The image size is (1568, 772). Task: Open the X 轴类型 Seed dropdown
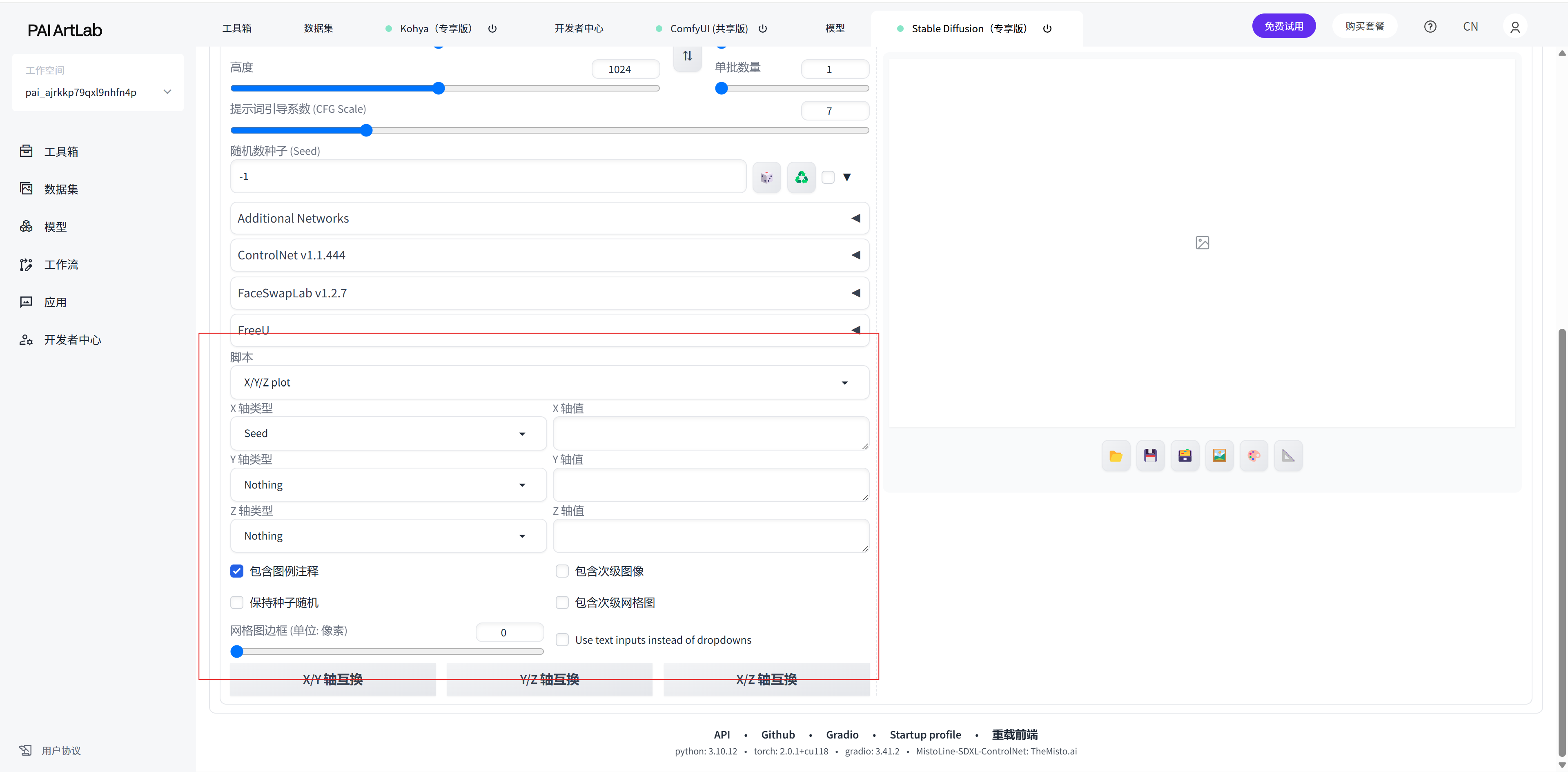tap(388, 433)
